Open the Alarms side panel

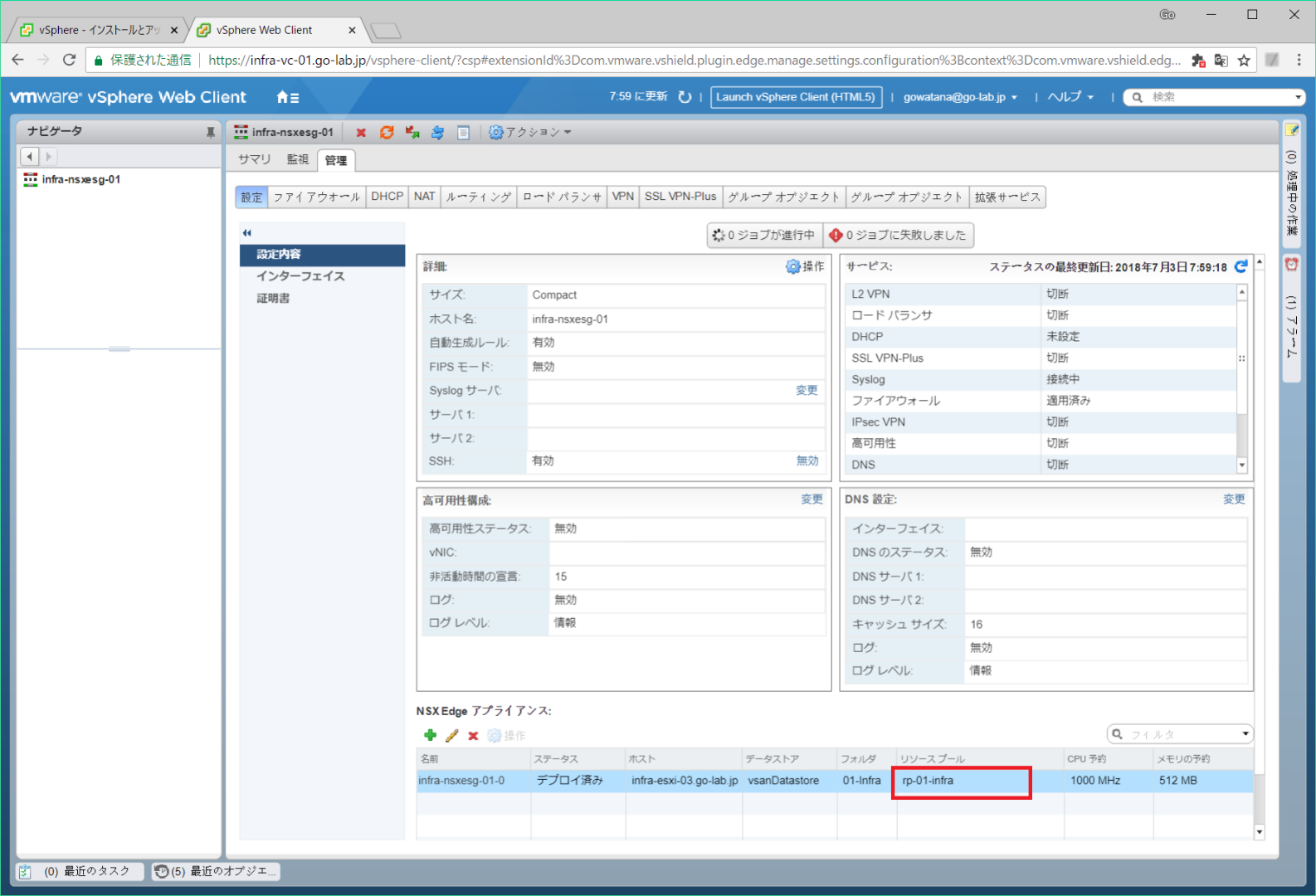point(1291,319)
